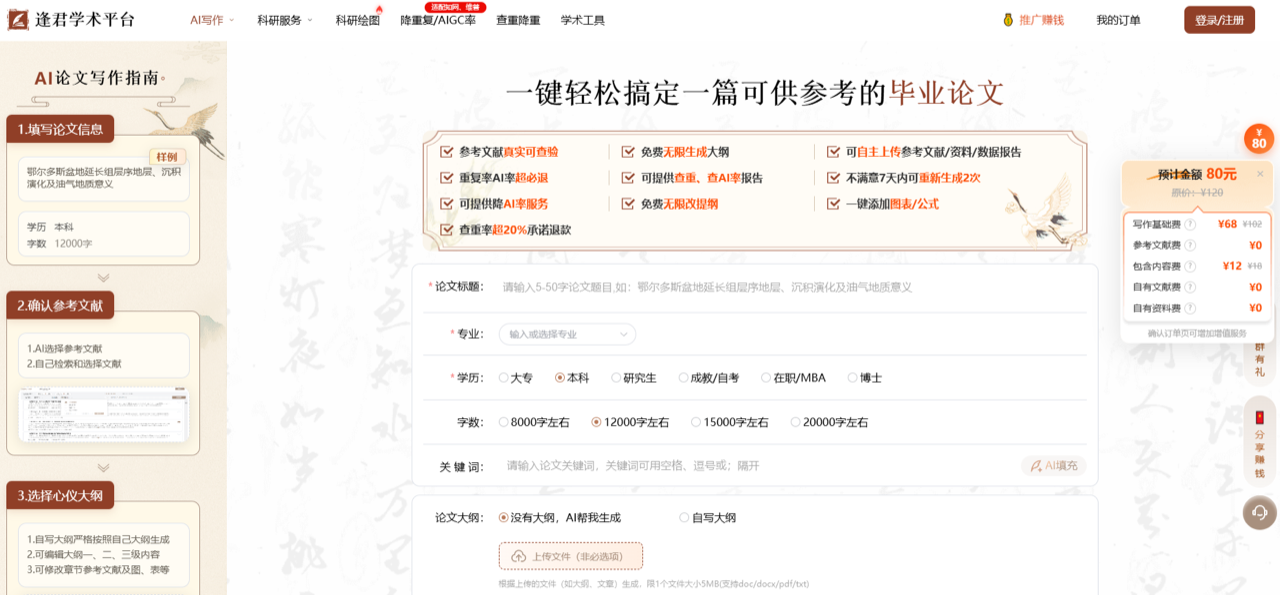Go to 我的订单
The image size is (1280, 595).
(x=1118, y=20)
